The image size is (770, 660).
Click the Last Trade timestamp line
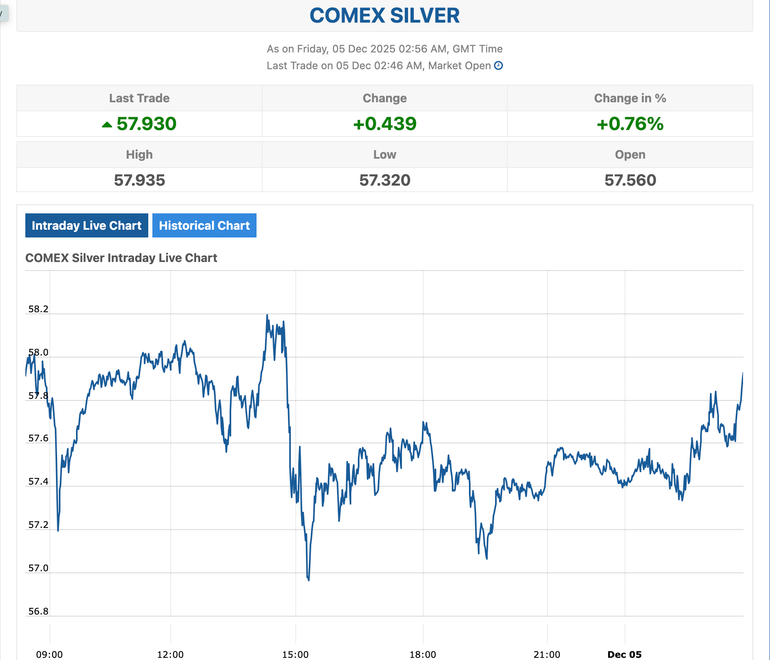(x=379, y=66)
